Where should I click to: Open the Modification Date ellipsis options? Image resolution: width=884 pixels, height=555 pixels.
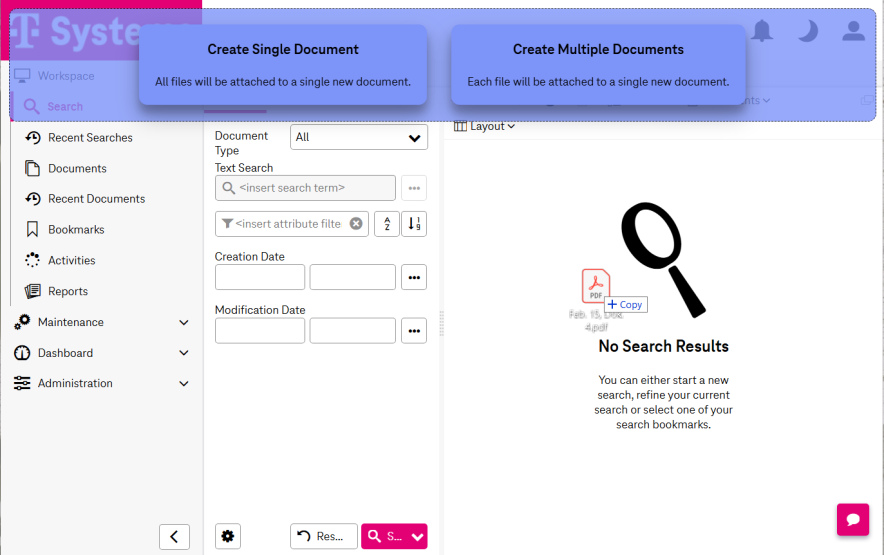(414, 331)
